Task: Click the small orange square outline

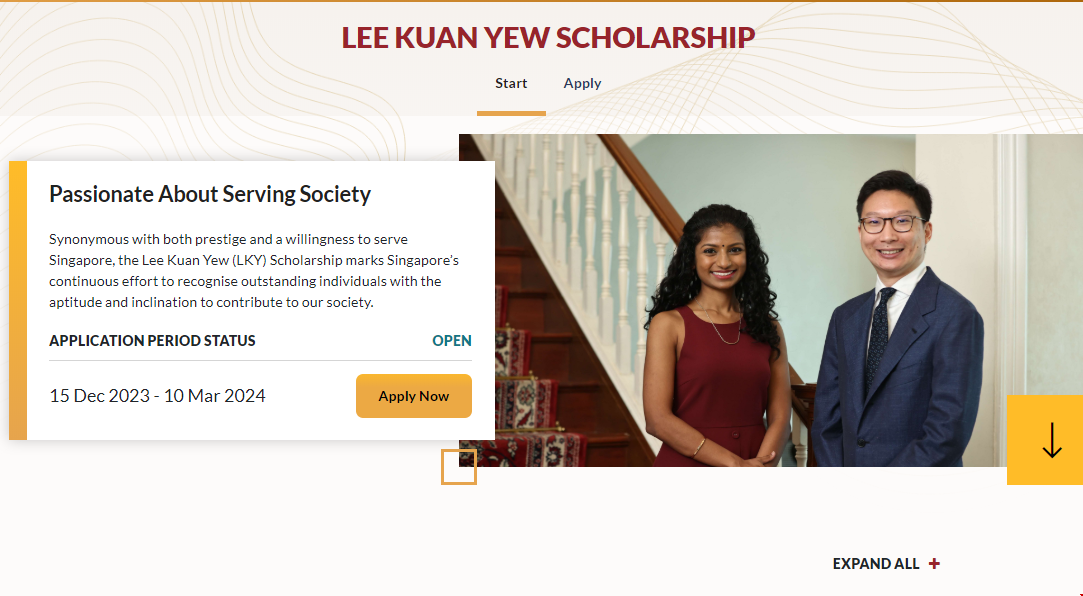Action: [x=459, y=467]
